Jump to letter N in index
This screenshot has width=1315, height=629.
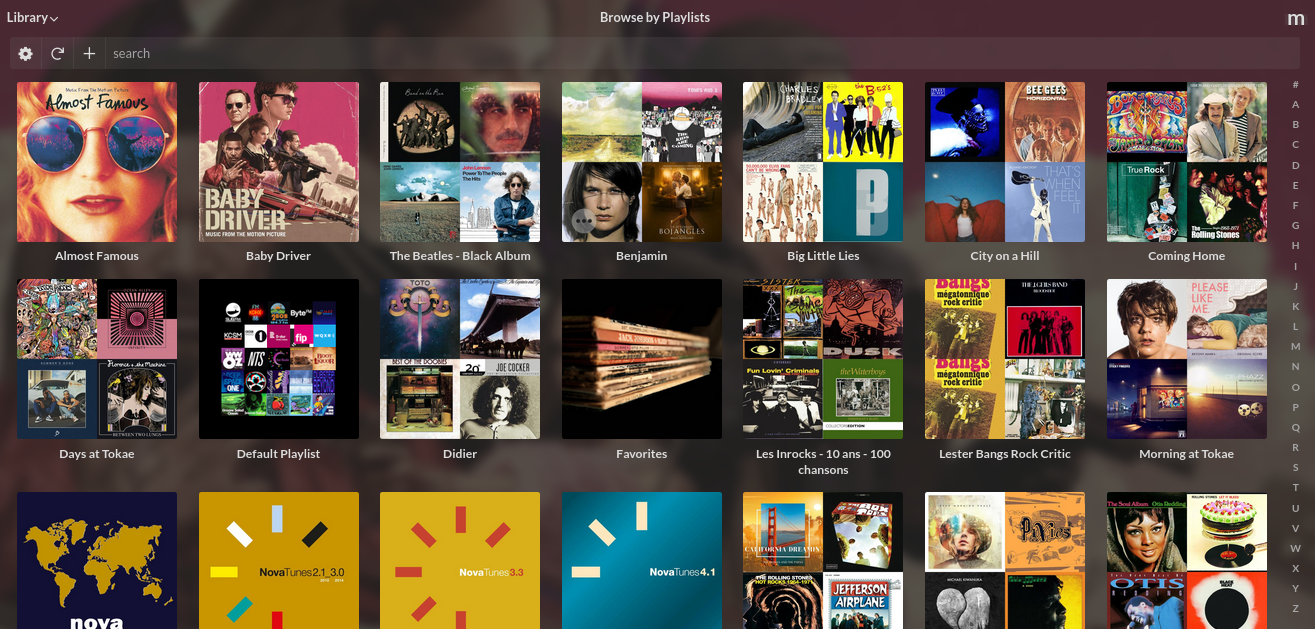1296,366
